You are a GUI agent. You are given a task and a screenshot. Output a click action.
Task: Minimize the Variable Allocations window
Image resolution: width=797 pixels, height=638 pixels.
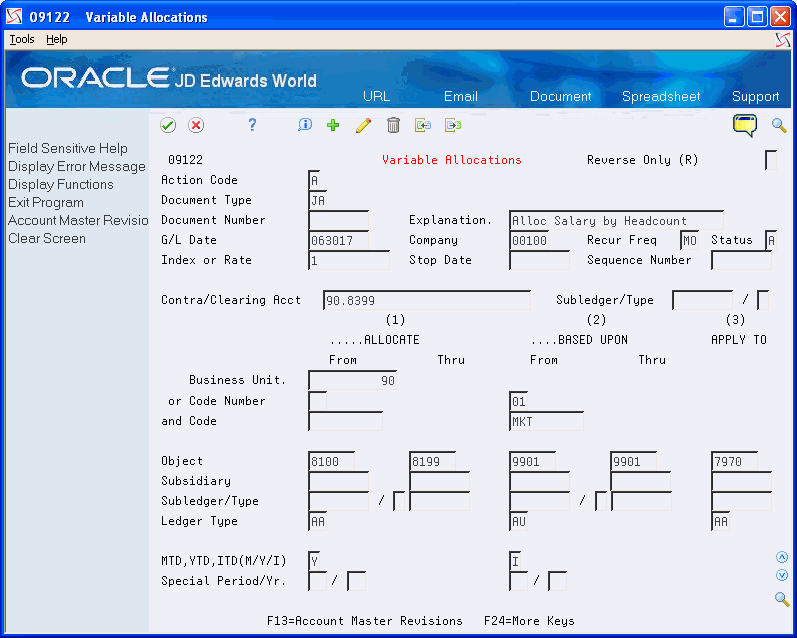(x=733, y=17)
